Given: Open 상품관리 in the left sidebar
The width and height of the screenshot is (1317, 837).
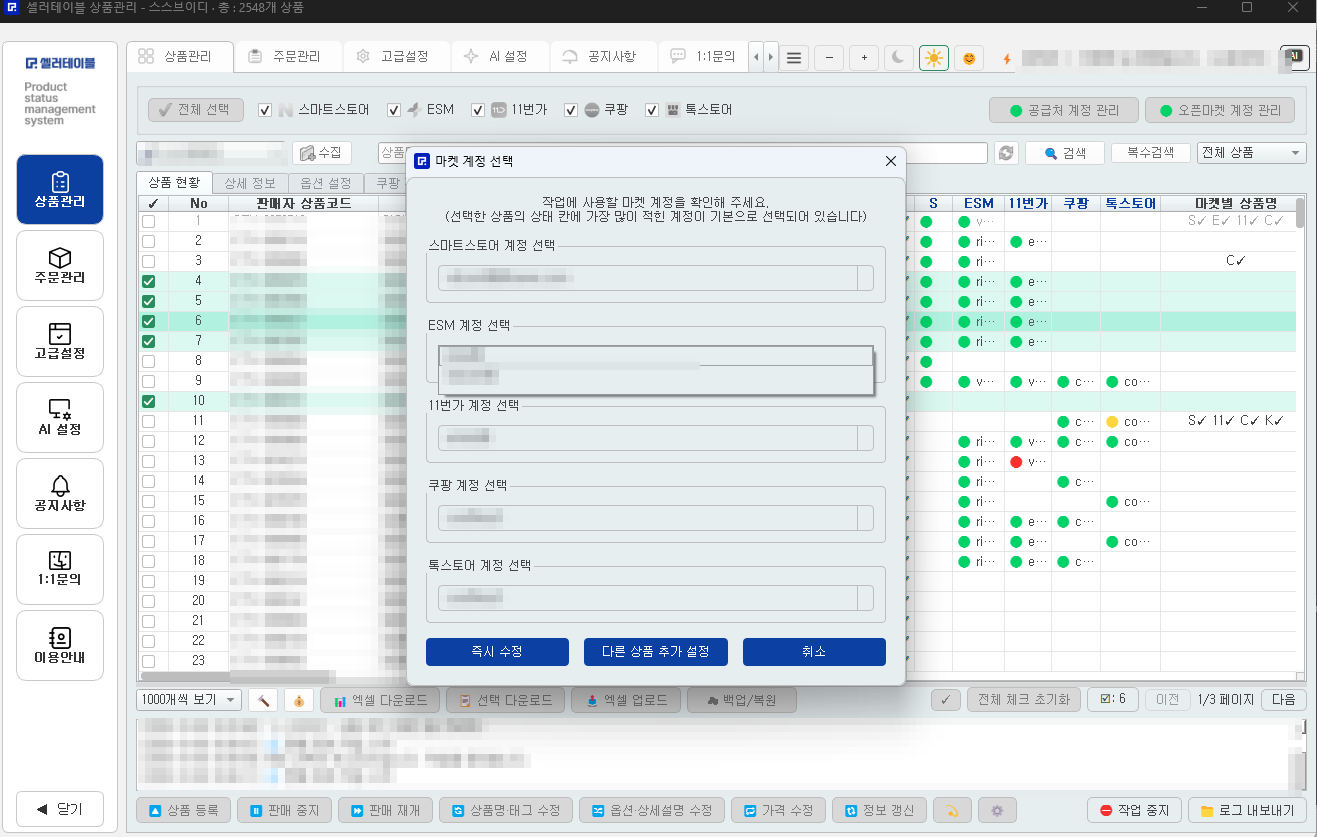Looking at the screenshot, I should tap(60, 189).
